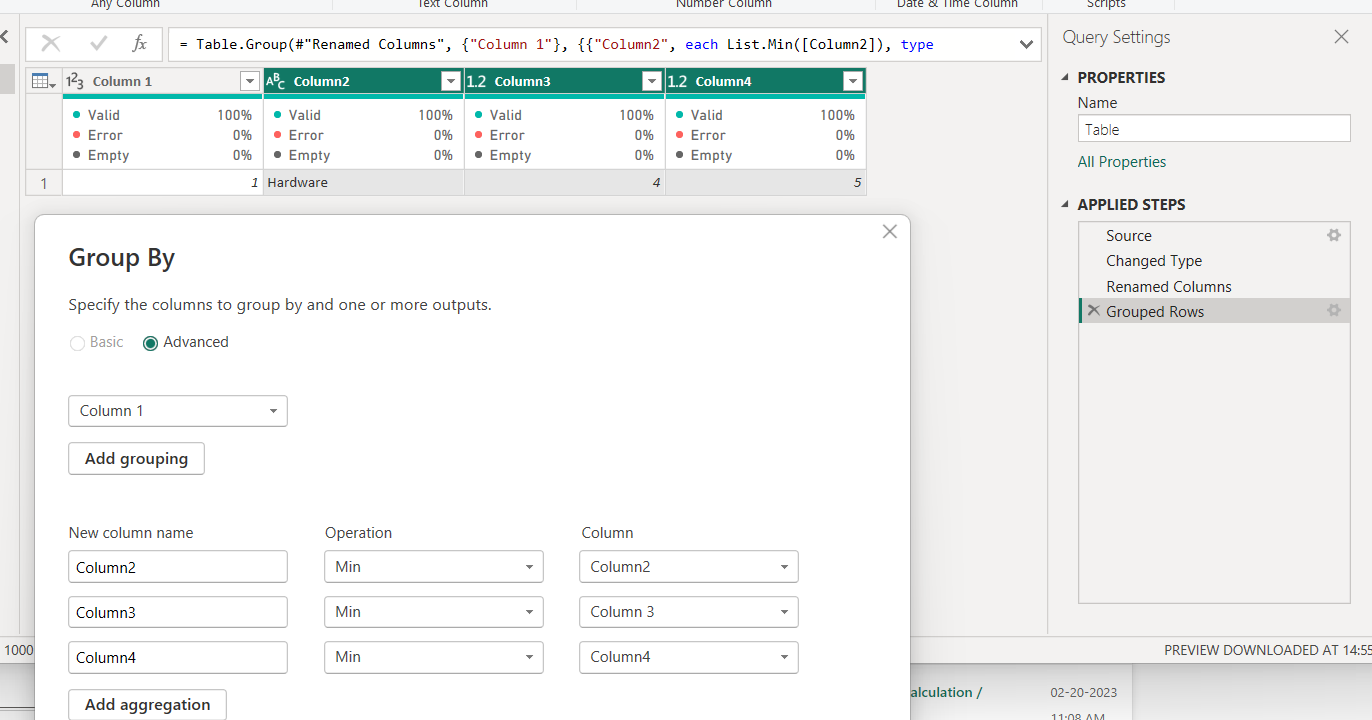The width and height of the screenshot is (1372, 720).
Task: Click the ABC data type icon of Column2
Action: point(276,81)
